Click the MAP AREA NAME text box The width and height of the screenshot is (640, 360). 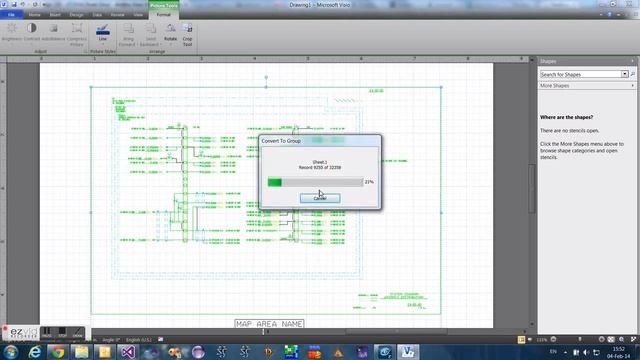[x=269, y=324]
